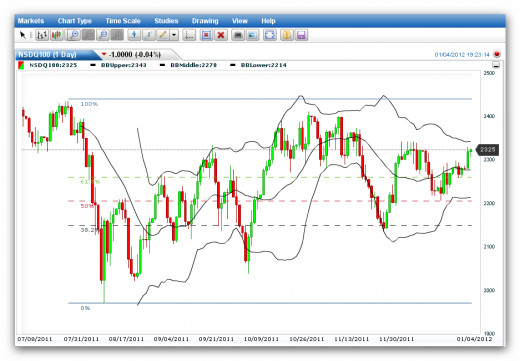
Task: Open the Studies menu
Action: pyautogui.click(x=166, y=21)
